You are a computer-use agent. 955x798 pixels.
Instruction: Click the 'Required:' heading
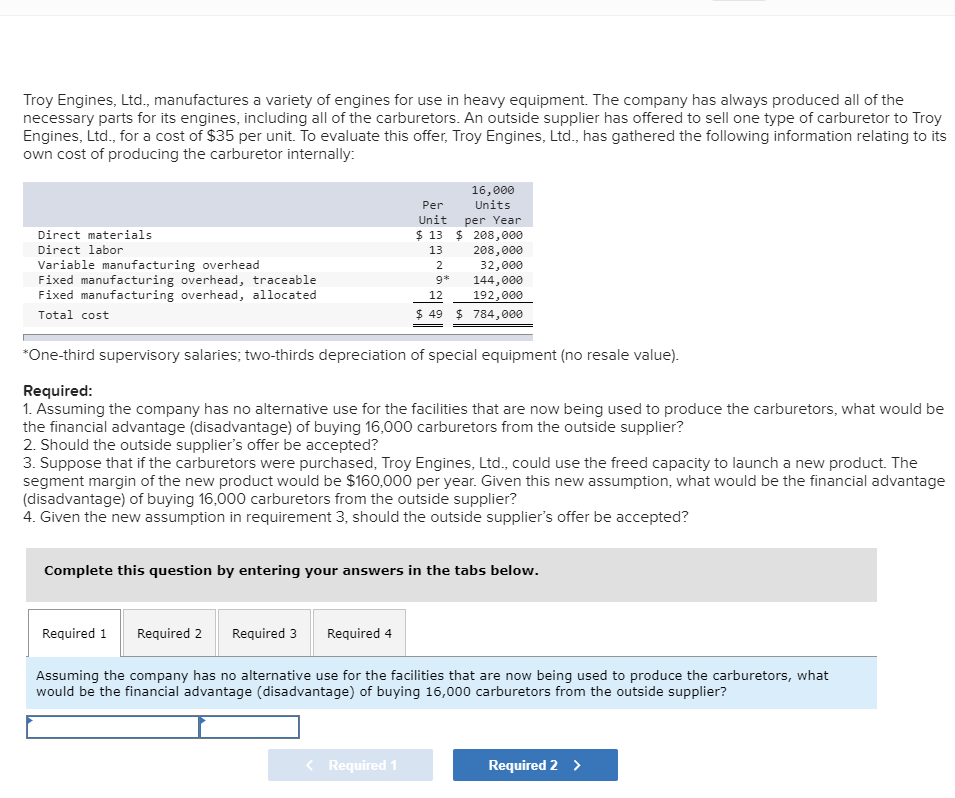pyautogui.click(x=58, y=390)
